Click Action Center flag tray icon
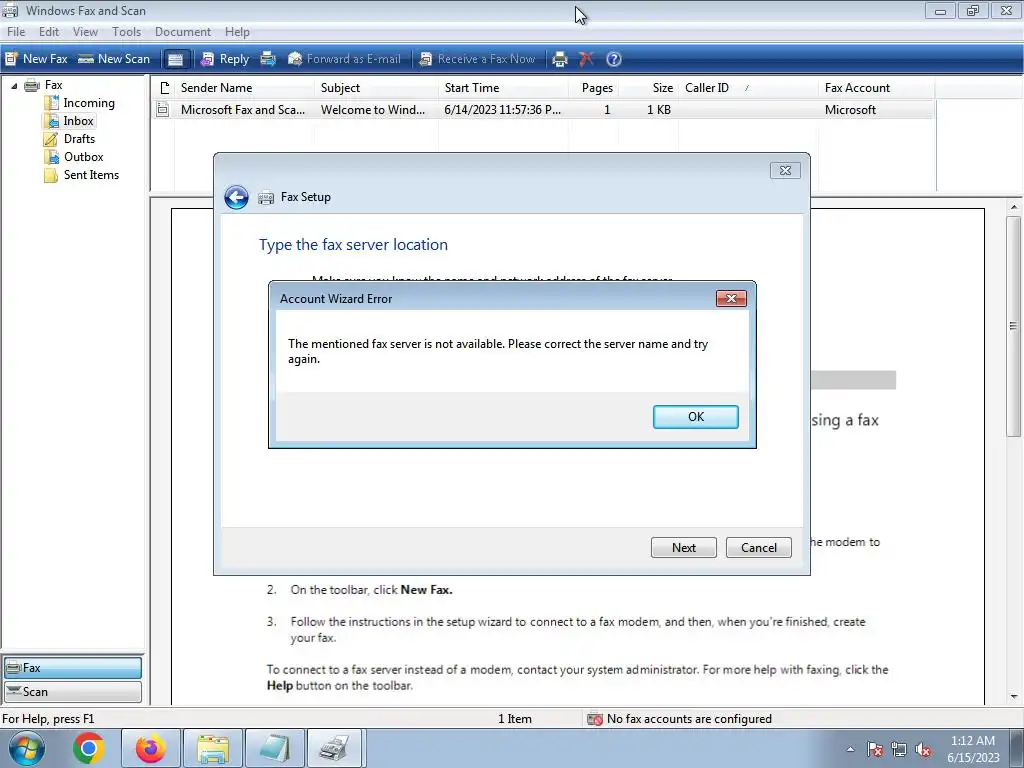This screenshot has width=1024, height=768. click(874, 749)
